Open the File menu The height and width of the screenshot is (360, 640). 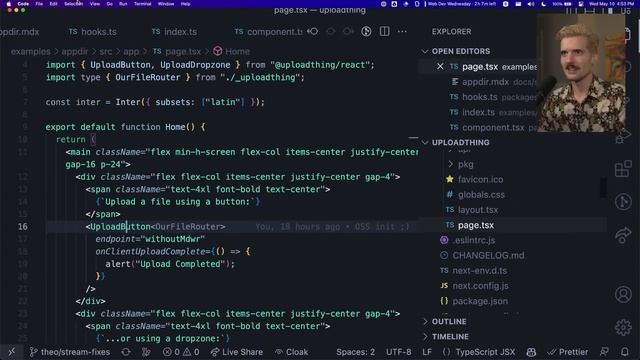point(39,4)
